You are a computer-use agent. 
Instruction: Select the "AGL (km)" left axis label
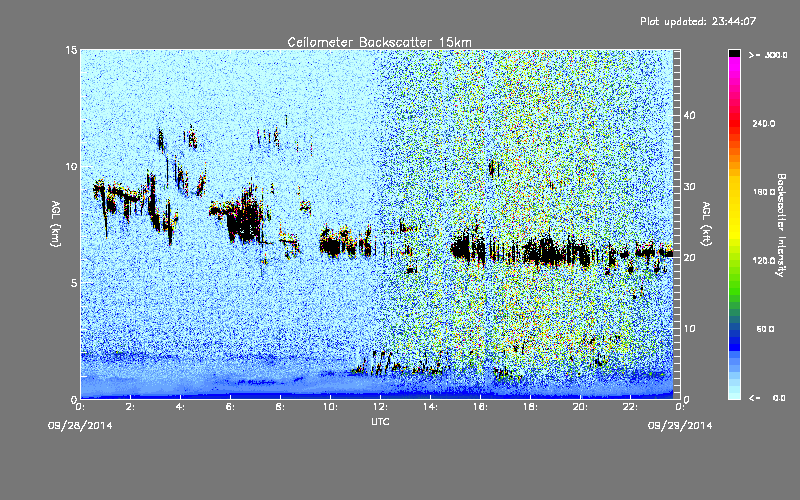[x=56, y=223]
